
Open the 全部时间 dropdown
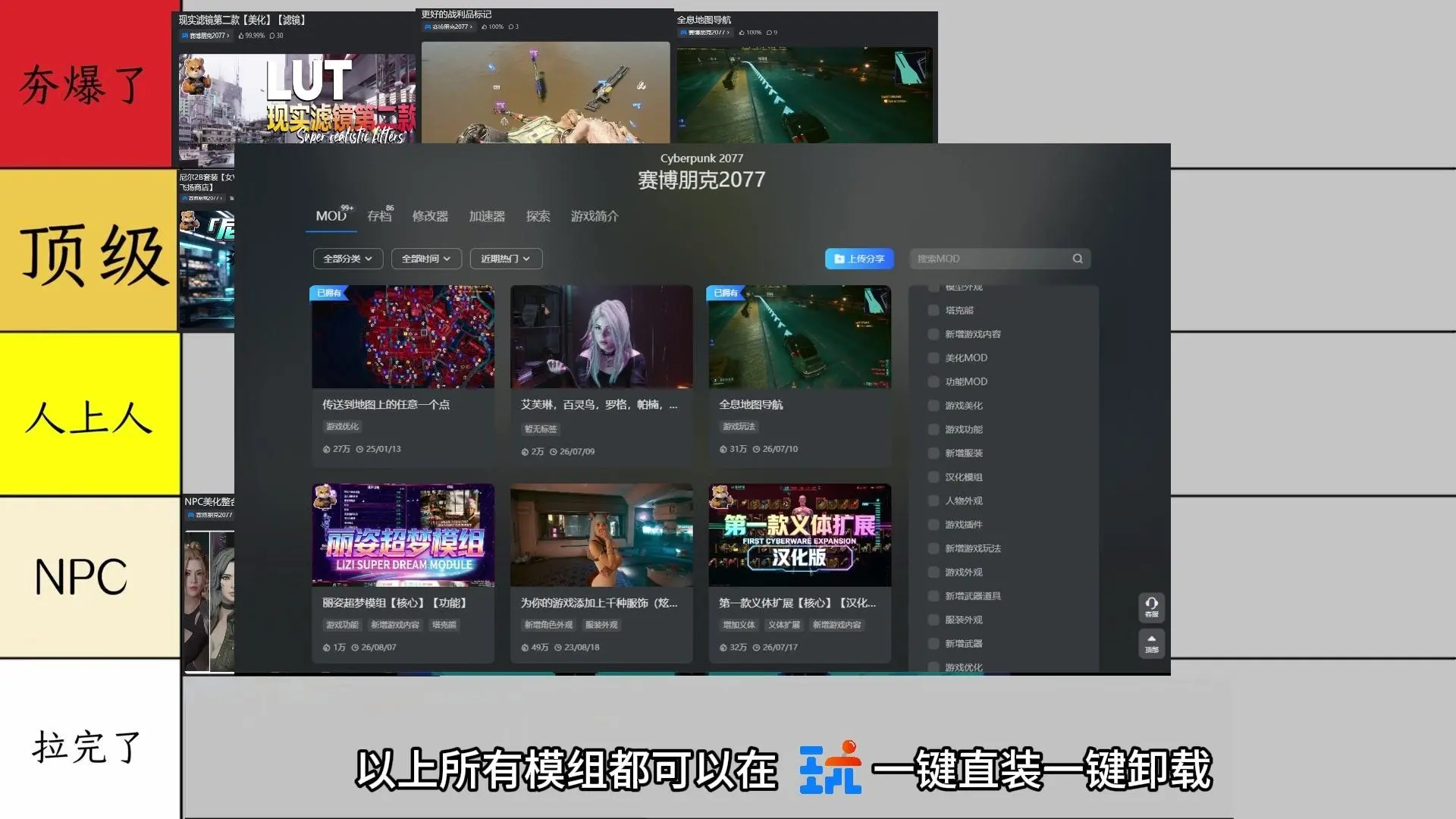[x=426, y=259]
